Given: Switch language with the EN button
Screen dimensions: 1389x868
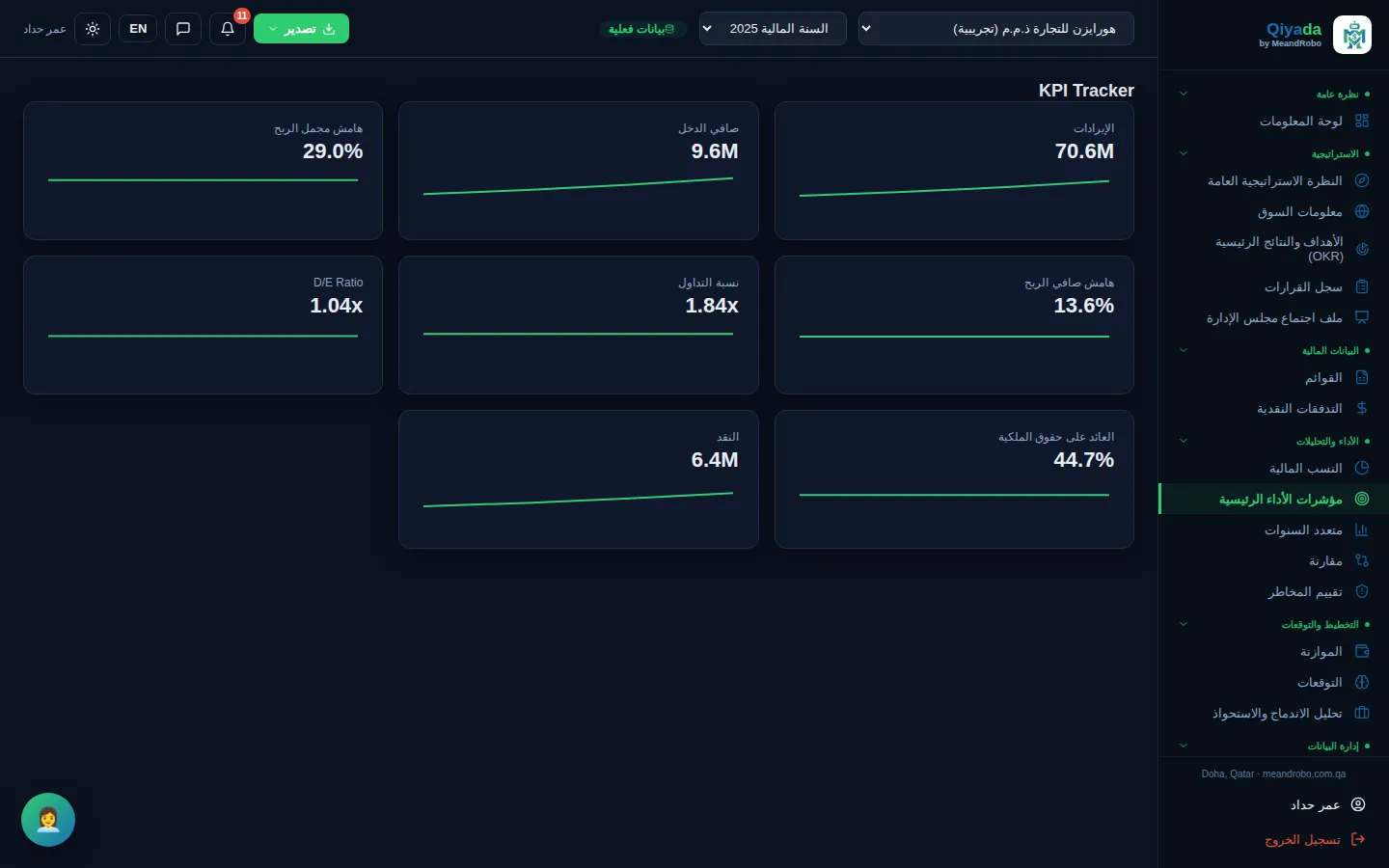Looking at the screenshot, I should tap(138, 29).
